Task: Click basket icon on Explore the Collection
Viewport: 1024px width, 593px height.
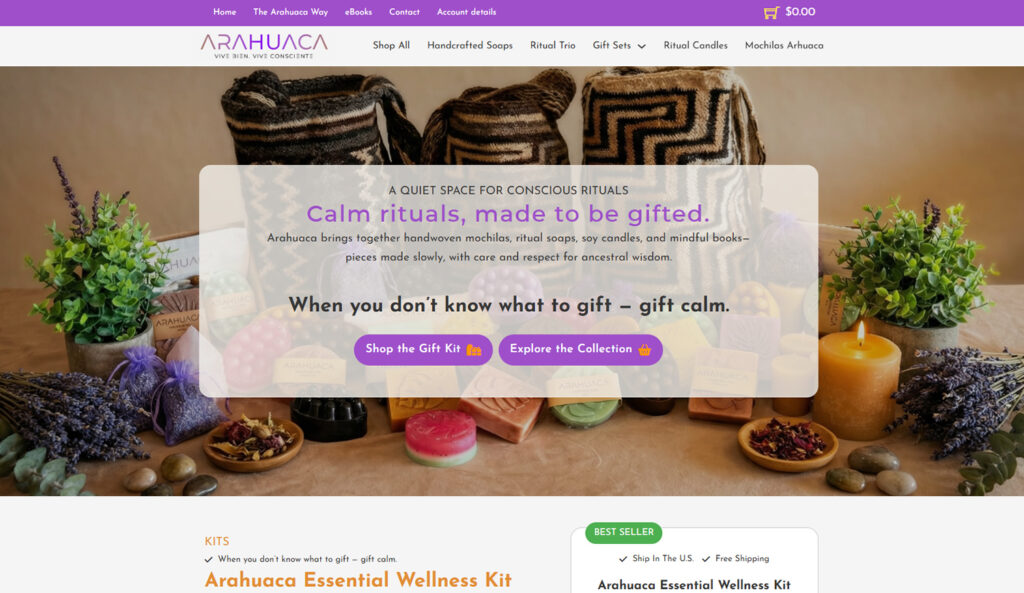Action: [645, 349]
